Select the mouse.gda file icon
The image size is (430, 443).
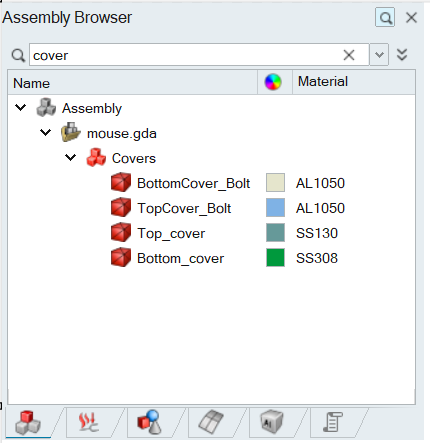(71, 132)
